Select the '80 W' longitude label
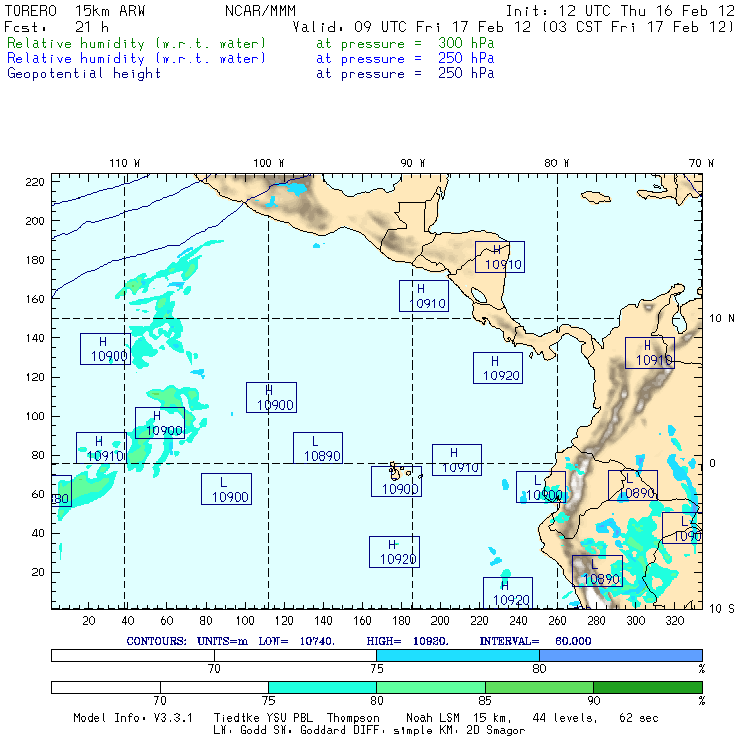 [x=556, y=163]
